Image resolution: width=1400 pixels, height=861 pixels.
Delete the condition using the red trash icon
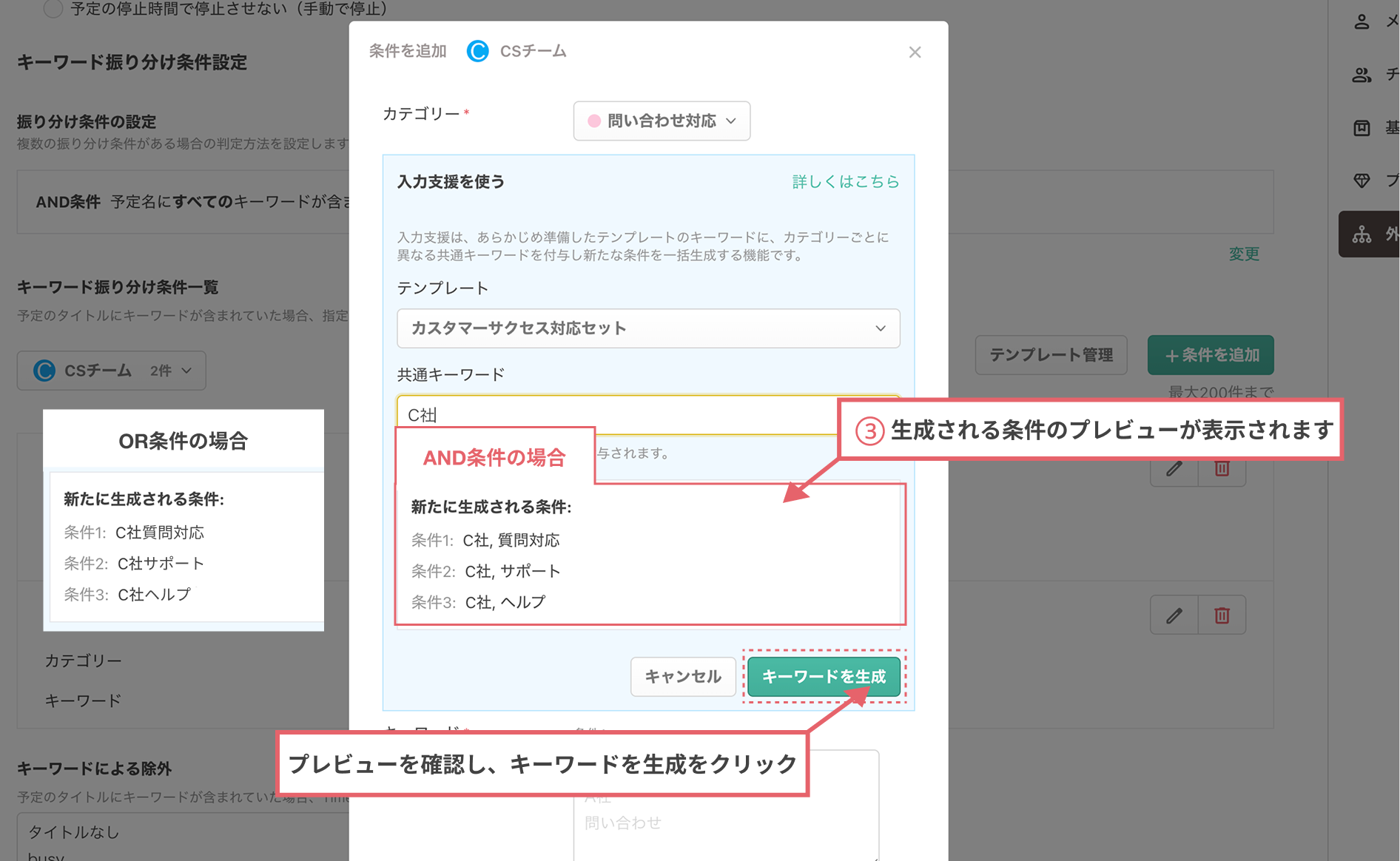1222,469
